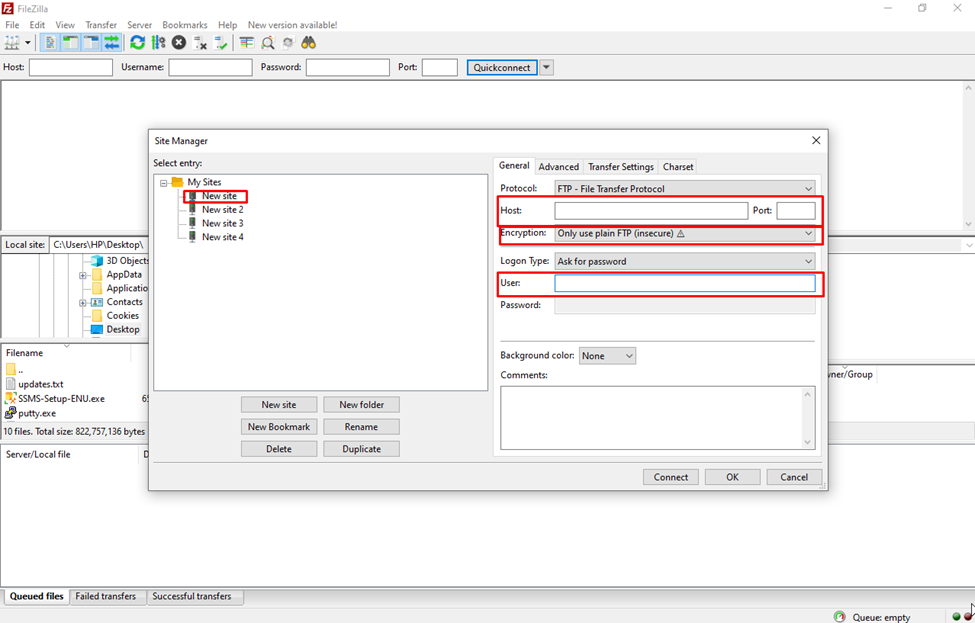Click the green activity indicator light
The height and width of the screenshot is (623, 975).
[x=956, y=617]
